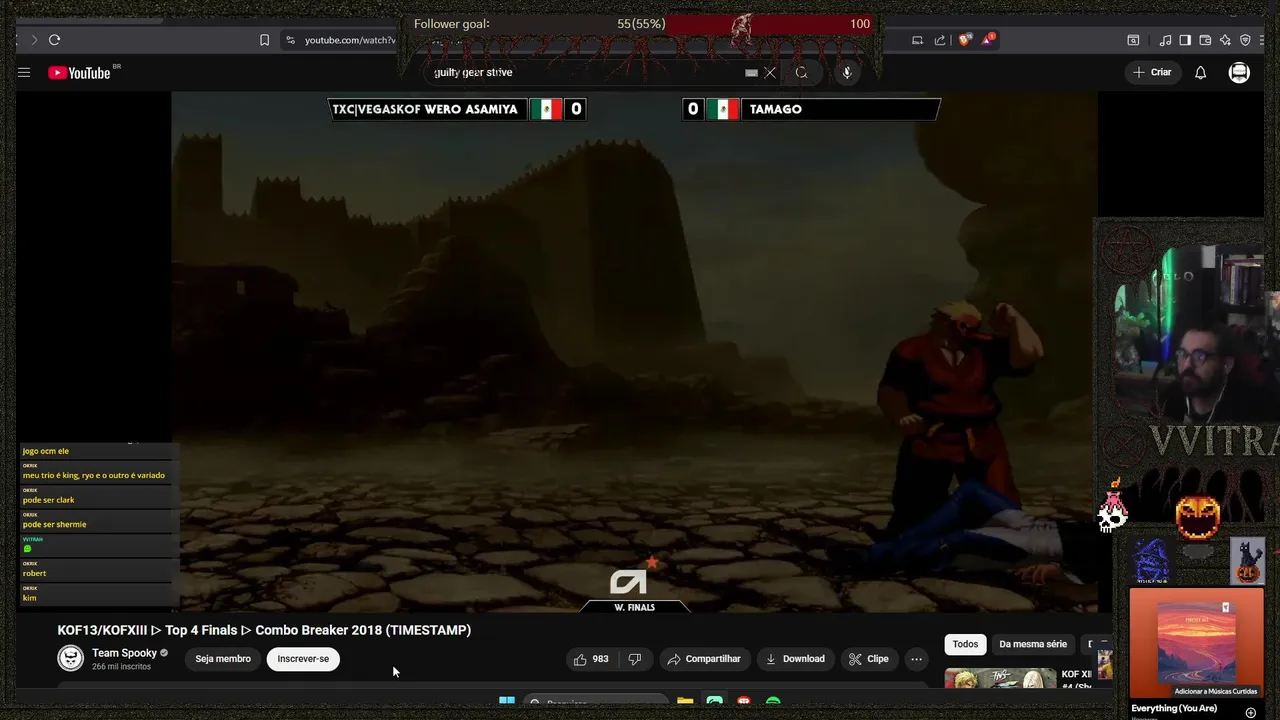Screen dimensions: 1280x720
Task: Click the Inscrever-se subscribe button
Action: [303, 659]
